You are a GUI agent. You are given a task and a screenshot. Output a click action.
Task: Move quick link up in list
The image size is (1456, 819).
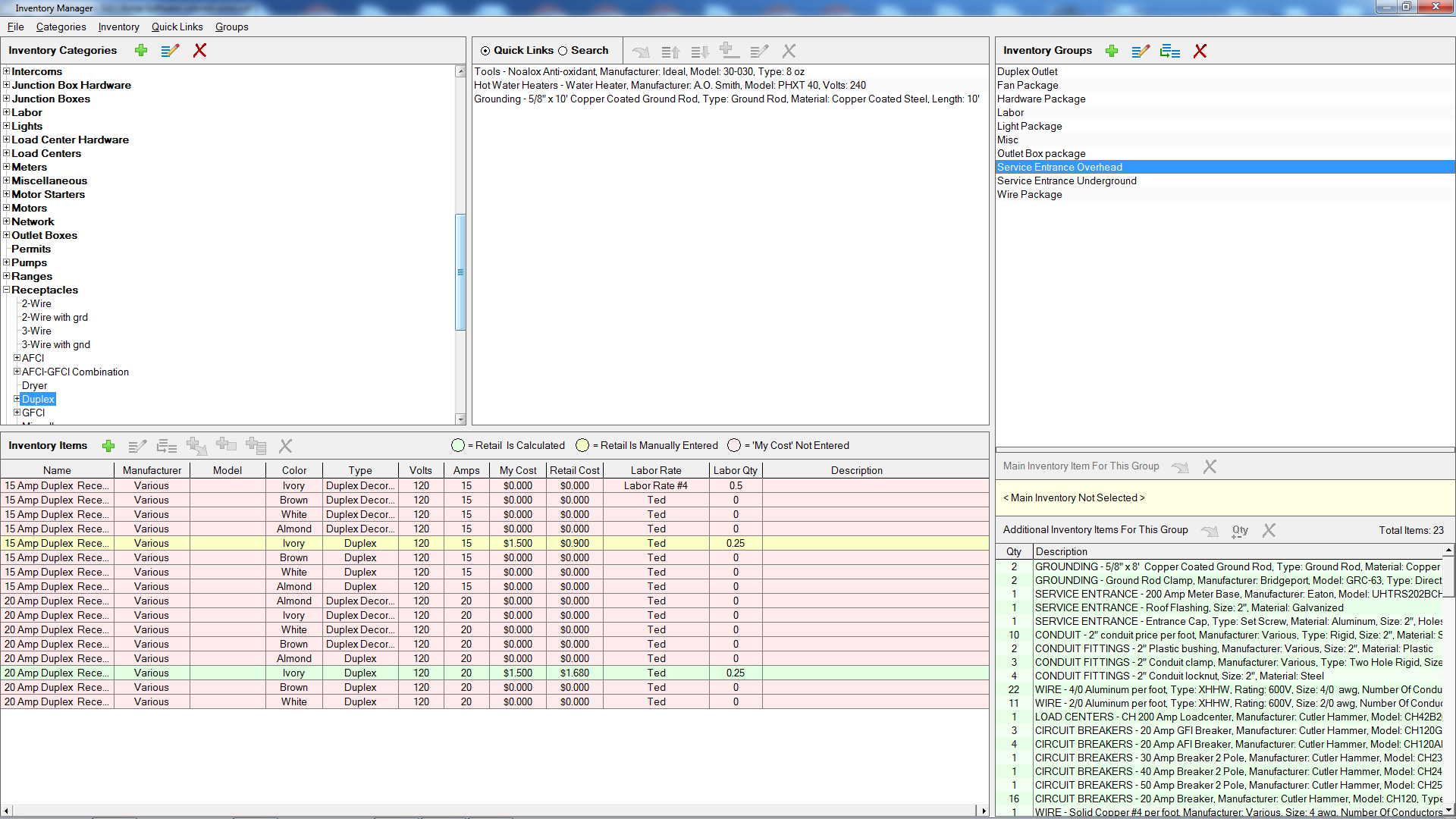click(670, 52)
